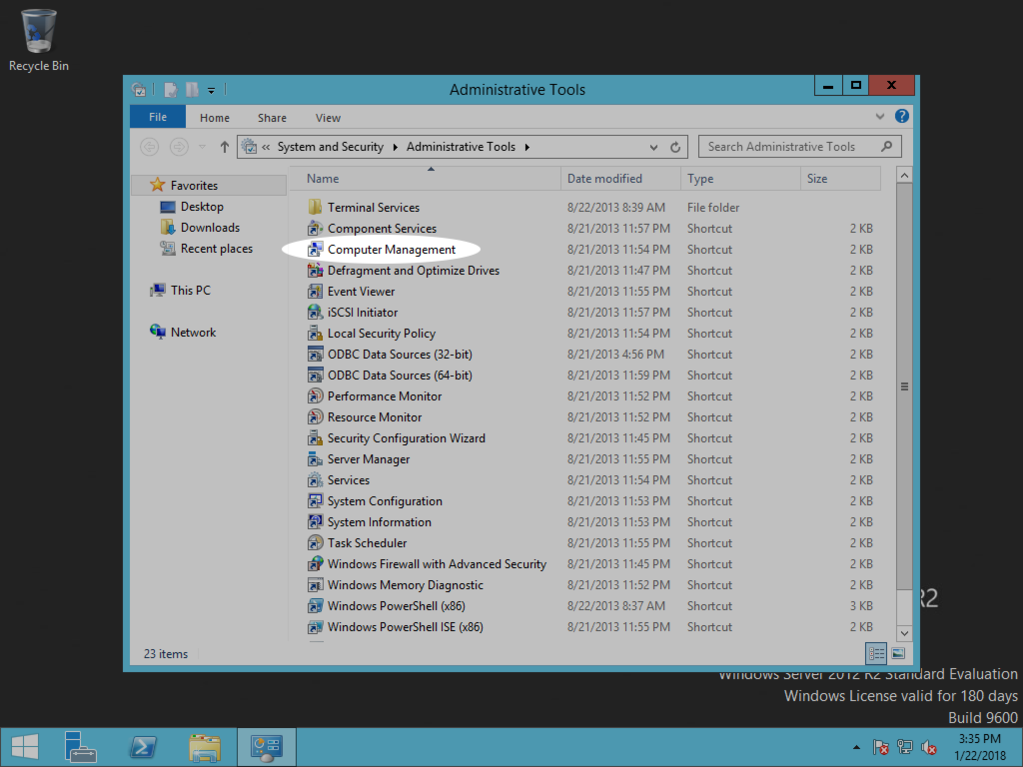The image size is (1023, 767).
Task: Open Server Manager from the taskbar
Action: click(x=81, y=747)
